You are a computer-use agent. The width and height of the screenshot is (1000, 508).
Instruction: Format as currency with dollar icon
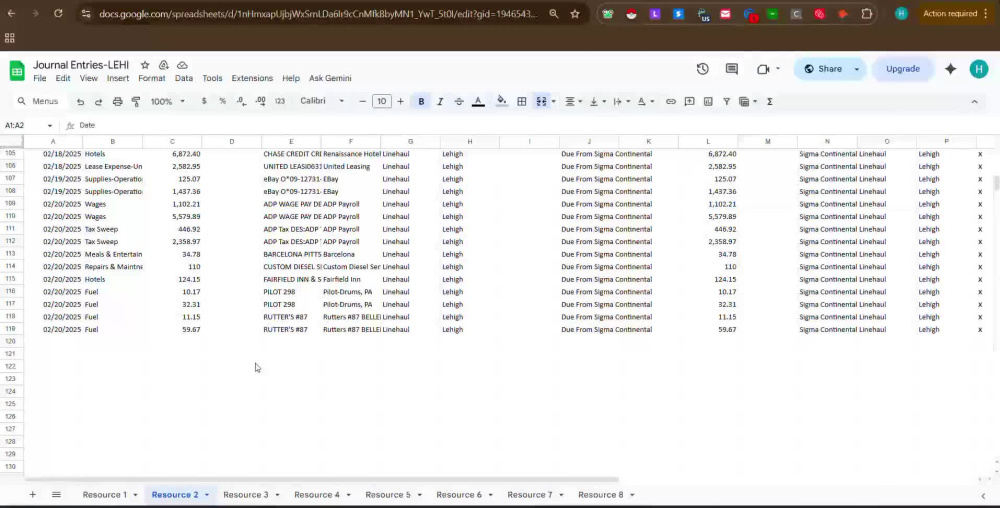[204, 101]
